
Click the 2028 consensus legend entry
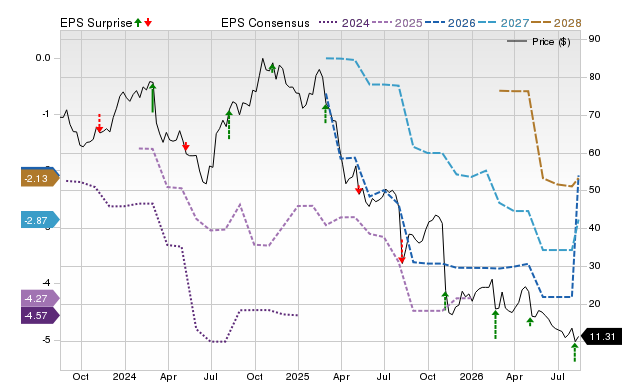click(556, 23)
